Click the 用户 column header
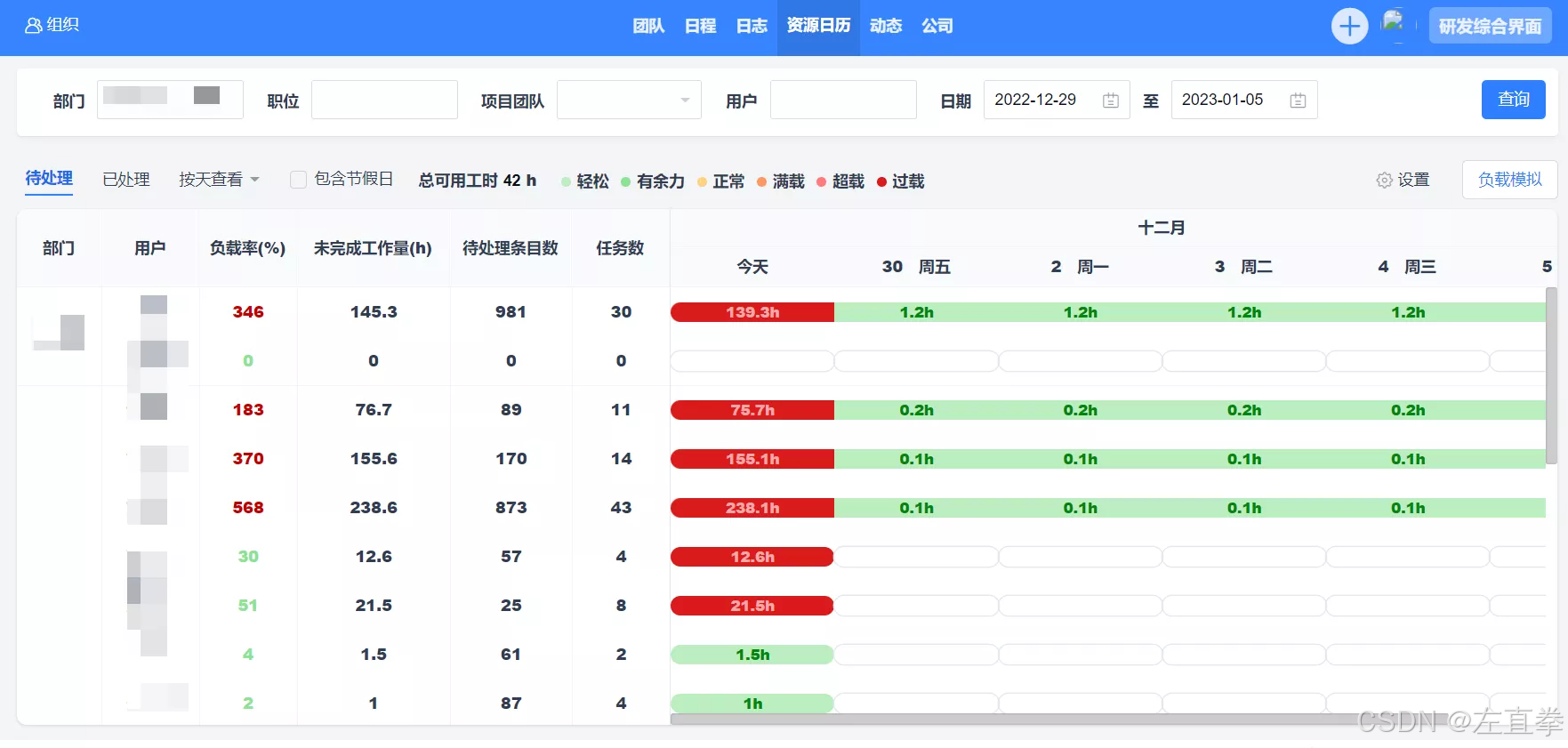1568x748 pixels. (x=150, y=248)
